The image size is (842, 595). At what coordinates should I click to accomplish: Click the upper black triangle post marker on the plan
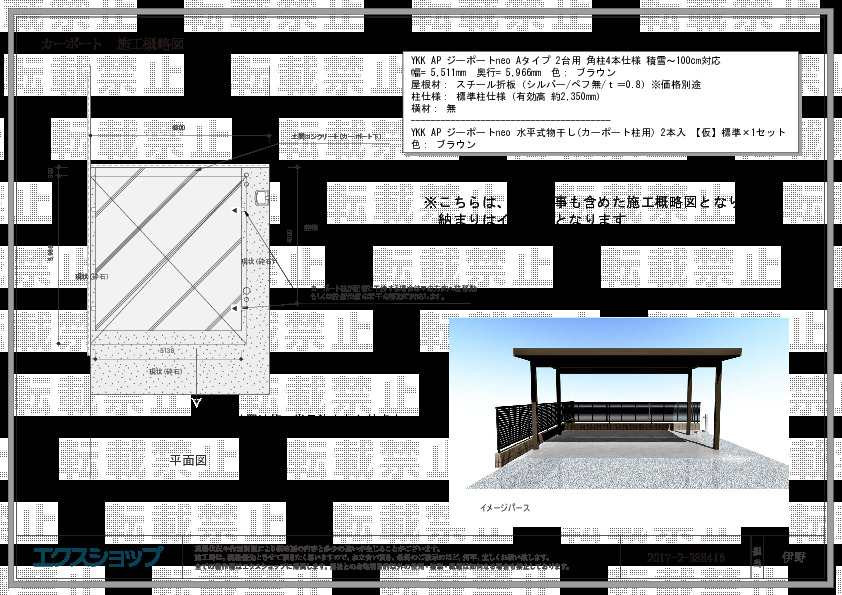click(234, 211)
